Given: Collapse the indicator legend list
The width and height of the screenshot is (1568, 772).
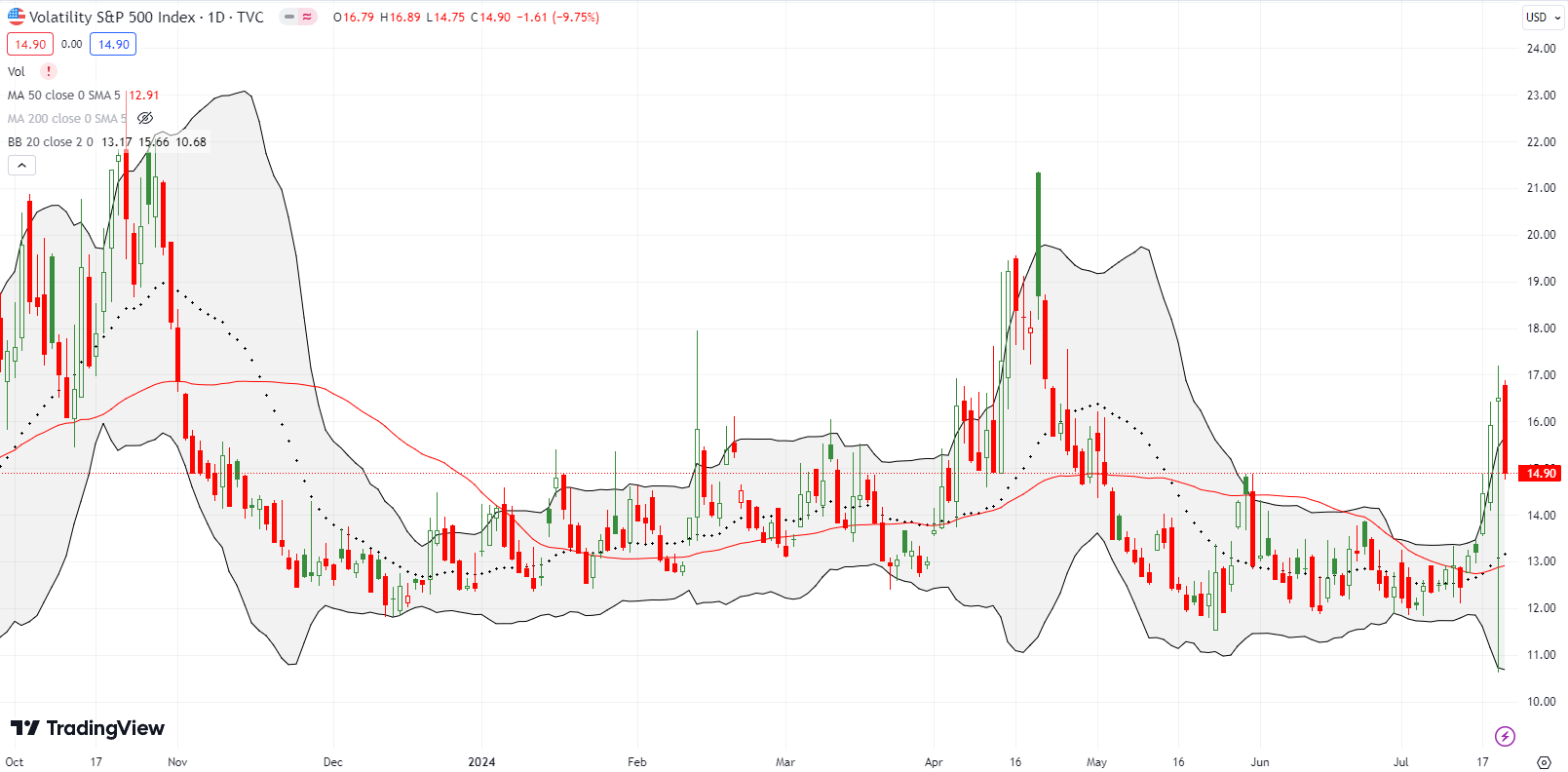Looking at the screenshot, I should 21,166.
